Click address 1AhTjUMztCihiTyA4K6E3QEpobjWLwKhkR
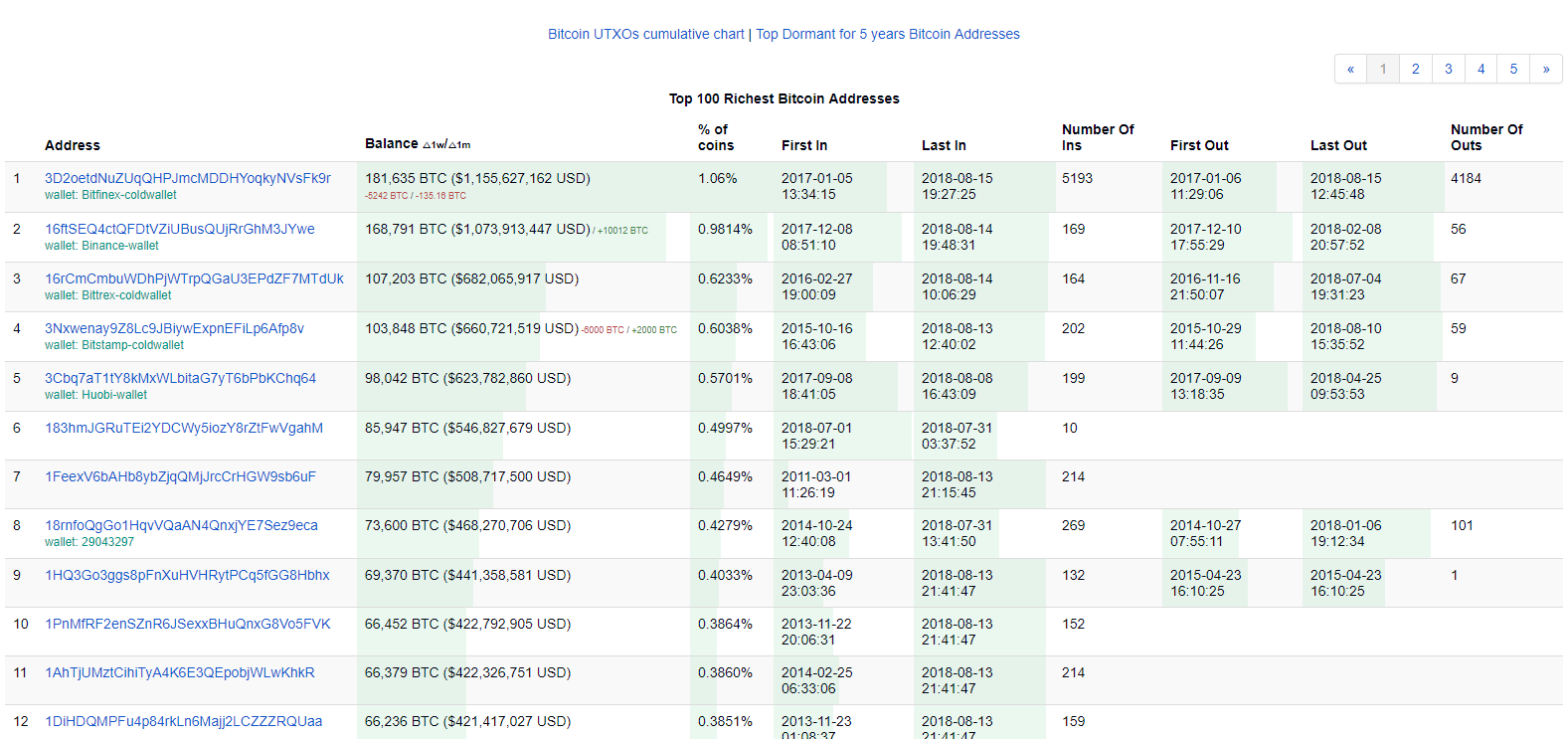Viewport: 1568px width, 739px height. pos(179,672)
